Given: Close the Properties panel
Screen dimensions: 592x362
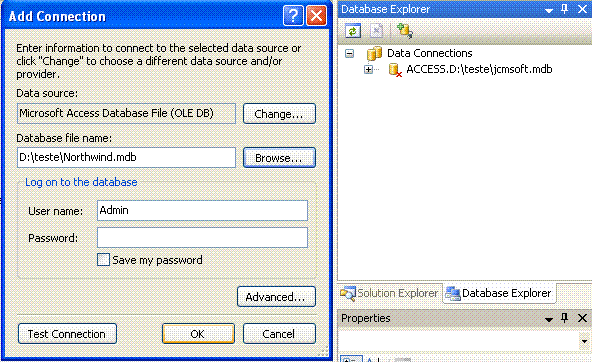Looking at the screenshot, I should [x=582, y=318].
